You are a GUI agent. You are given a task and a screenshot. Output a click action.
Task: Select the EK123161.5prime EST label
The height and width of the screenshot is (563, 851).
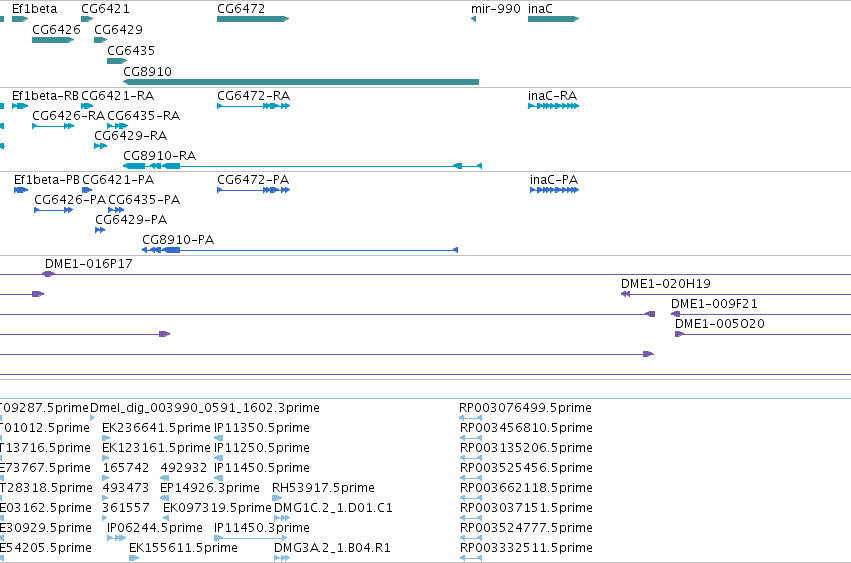(156, 448)
